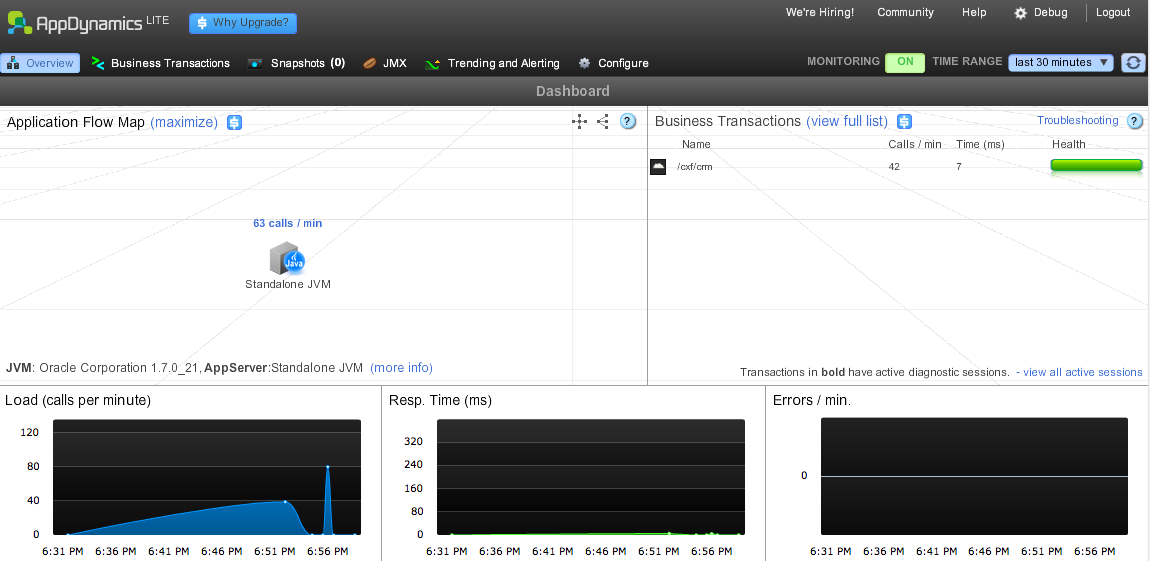The height and width of the screenshot is (561, 1150).
Task: Click the 63 calls / min label
Action: 288,223
